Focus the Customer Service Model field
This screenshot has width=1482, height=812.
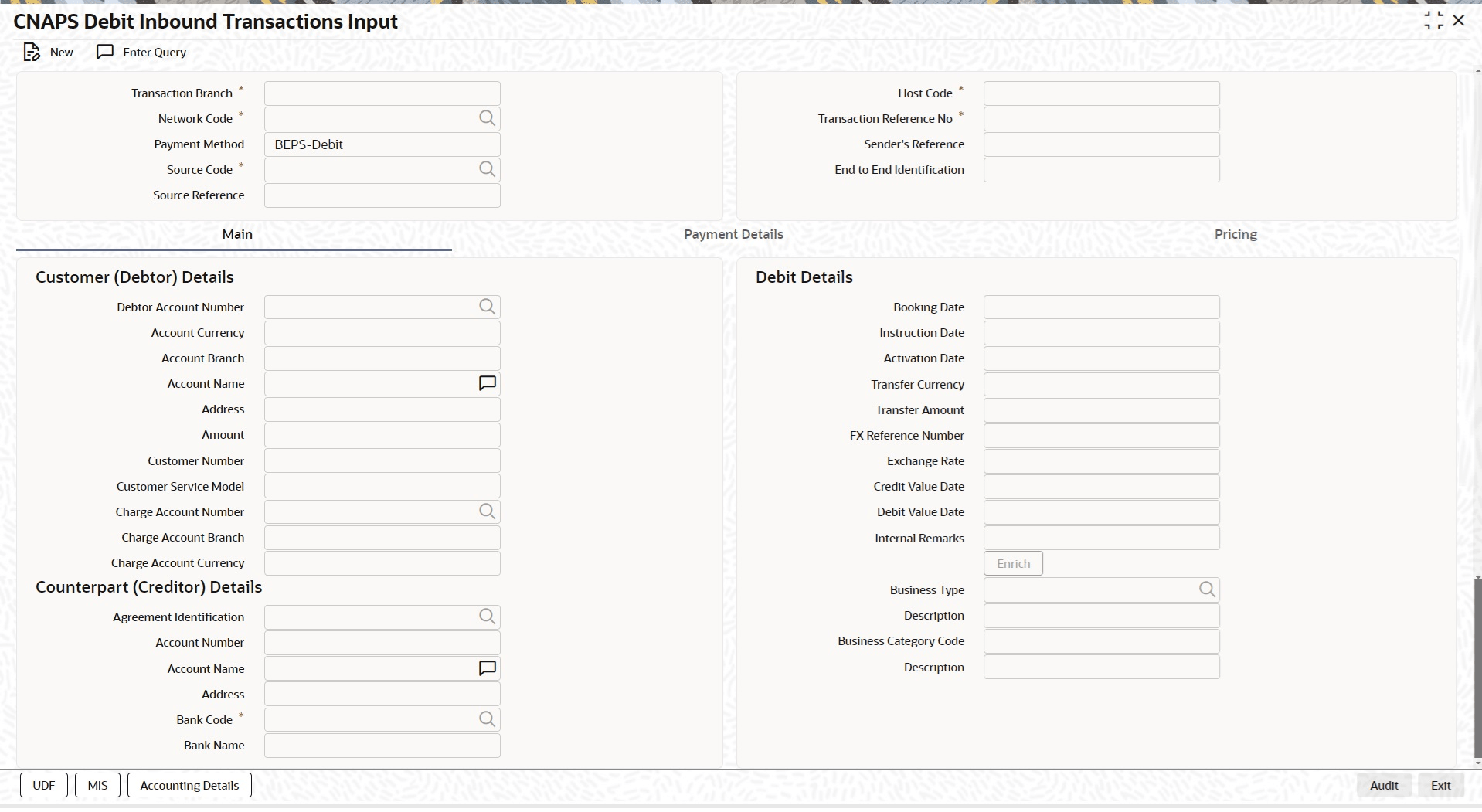coord(382,487)
